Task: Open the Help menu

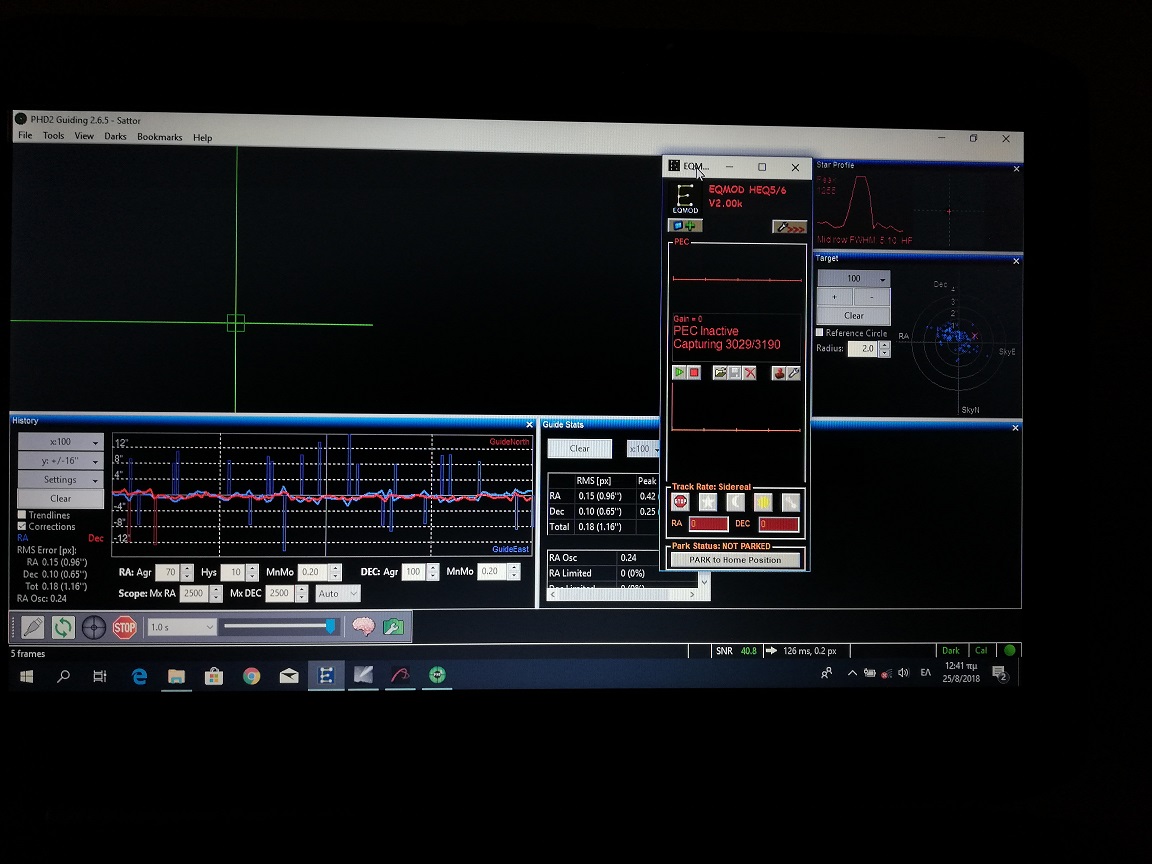Action: click(x=203, y=137)
